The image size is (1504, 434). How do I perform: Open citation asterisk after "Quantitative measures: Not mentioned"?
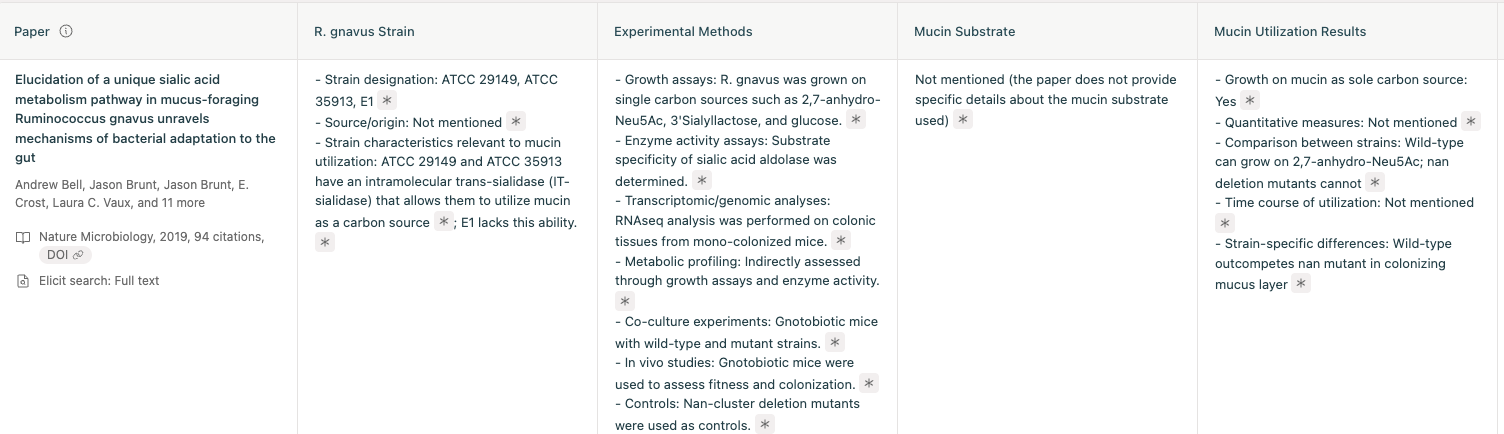(1470, 122)
